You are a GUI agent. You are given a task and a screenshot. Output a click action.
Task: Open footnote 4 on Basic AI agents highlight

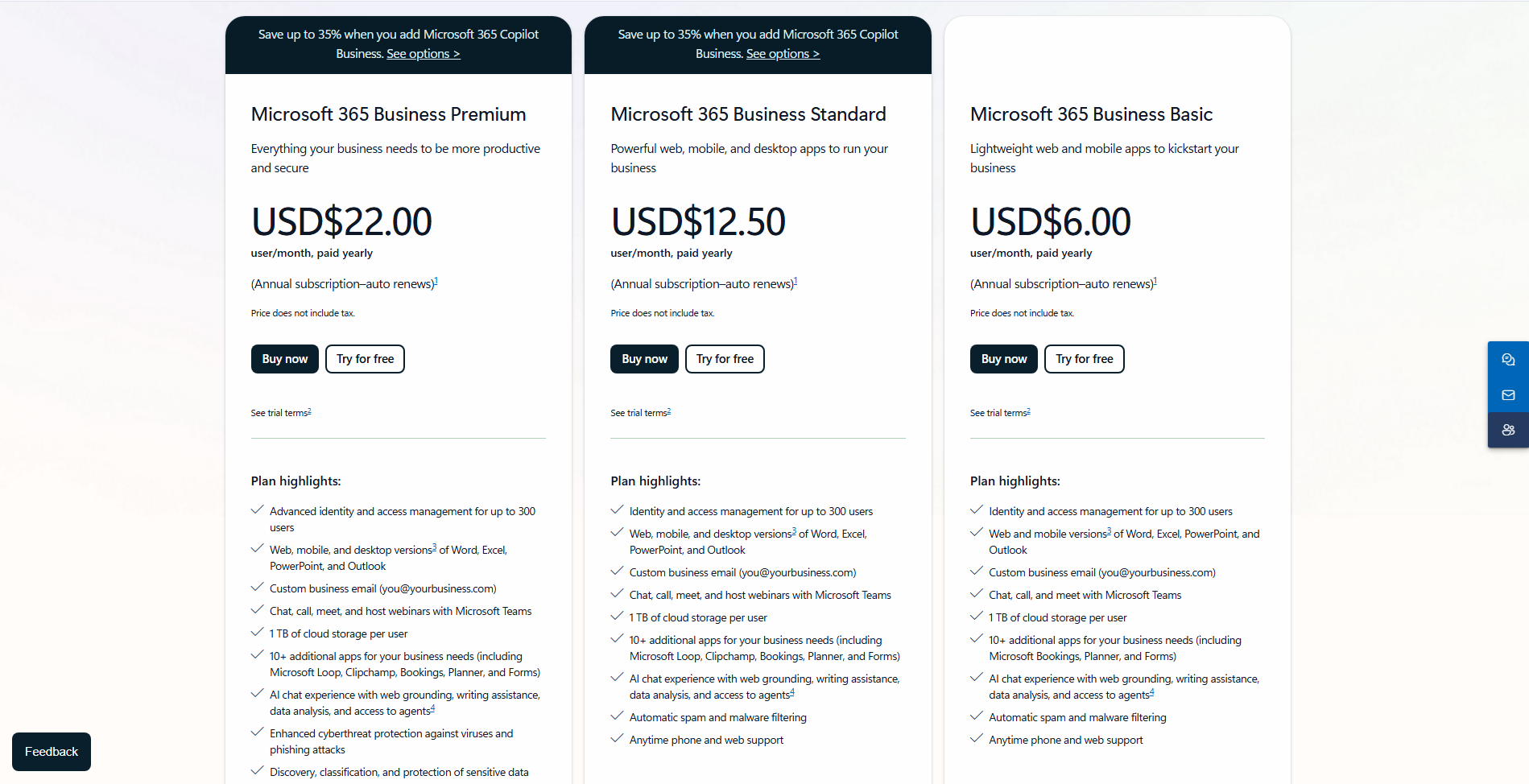[1153, 691]
